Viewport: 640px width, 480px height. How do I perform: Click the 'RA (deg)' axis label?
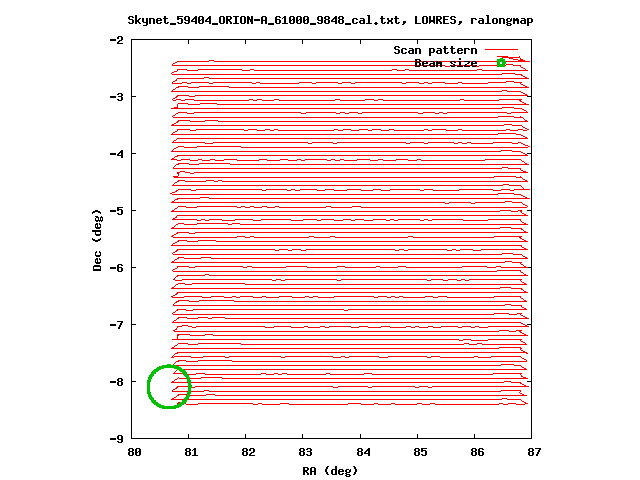pos(330,471)
